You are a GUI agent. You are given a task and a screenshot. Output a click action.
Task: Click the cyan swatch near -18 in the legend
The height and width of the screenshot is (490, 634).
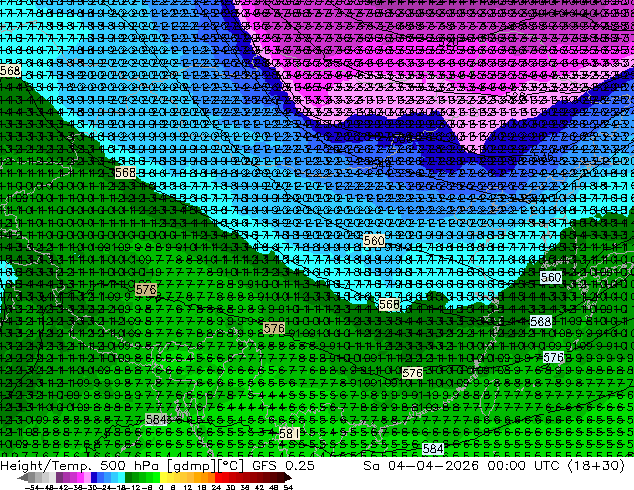(x=122, y=477)
